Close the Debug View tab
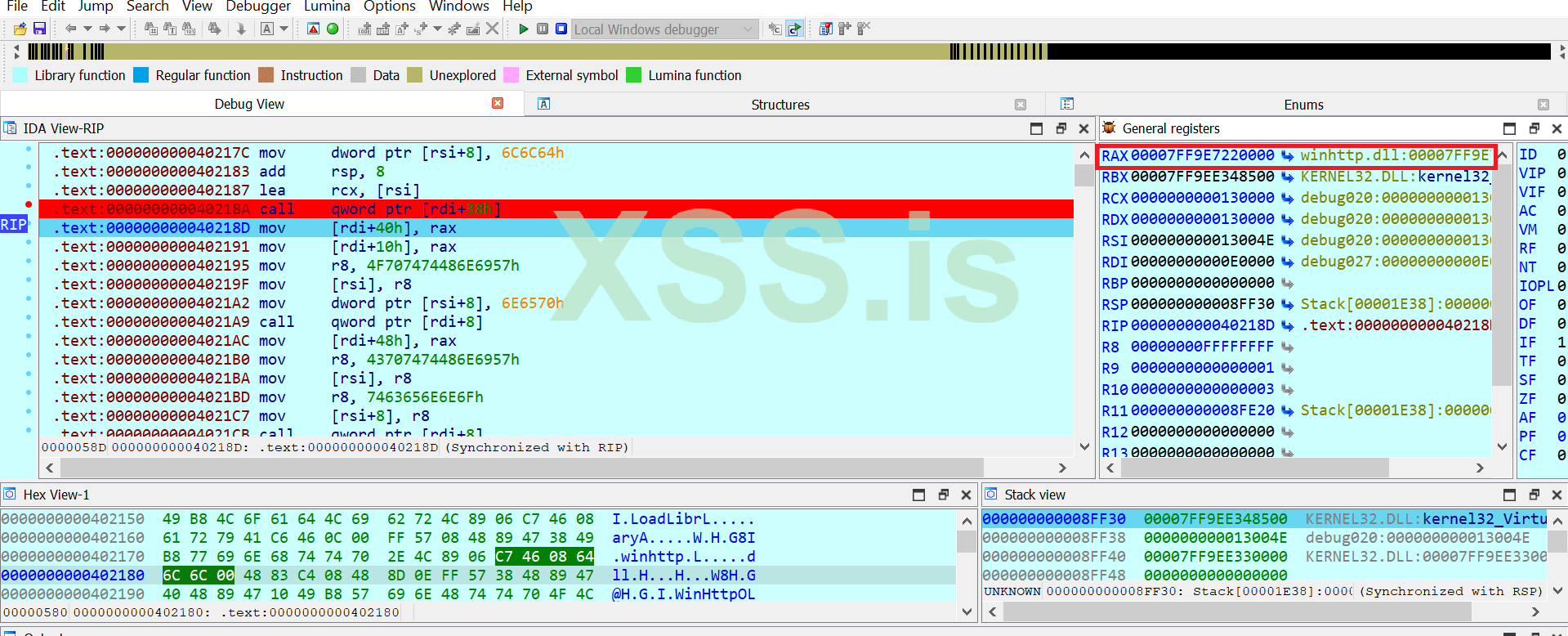Screen dimensions: 1568x636 [498, 103]
